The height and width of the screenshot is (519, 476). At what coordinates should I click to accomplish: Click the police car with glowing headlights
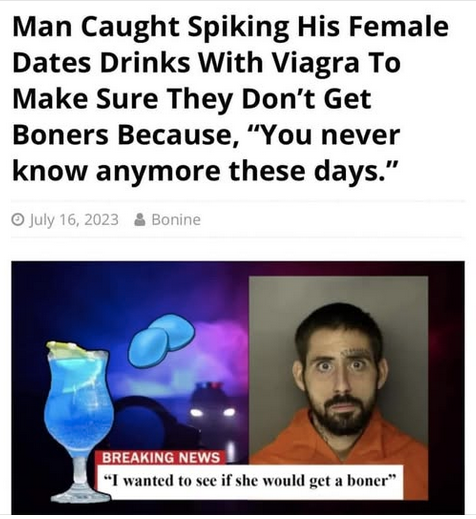212,404
